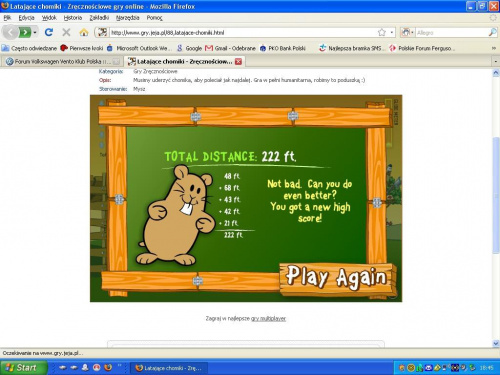
Task: Click the Gry Zręcznościowe category text
Action: [x=155, y=71]
